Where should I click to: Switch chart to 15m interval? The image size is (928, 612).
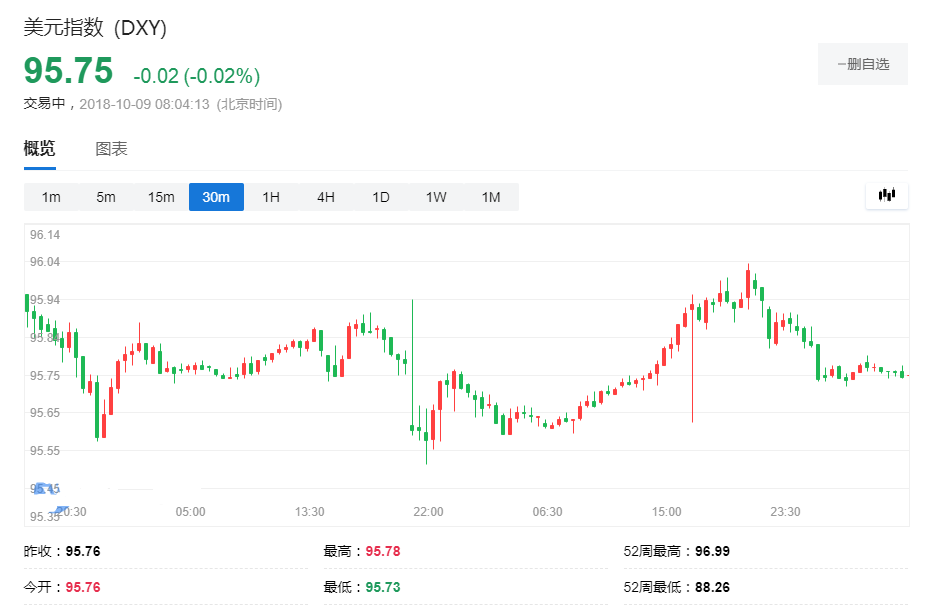(161, 197)
